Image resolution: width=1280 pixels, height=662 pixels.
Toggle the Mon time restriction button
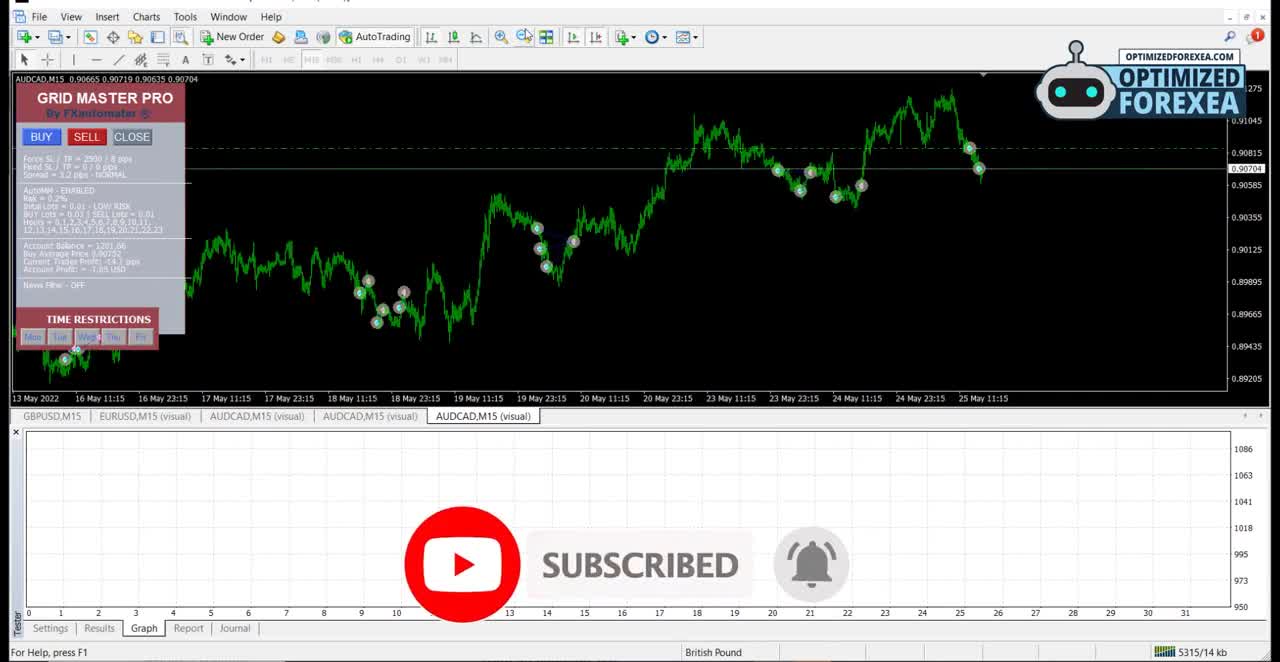click(33, 337)
